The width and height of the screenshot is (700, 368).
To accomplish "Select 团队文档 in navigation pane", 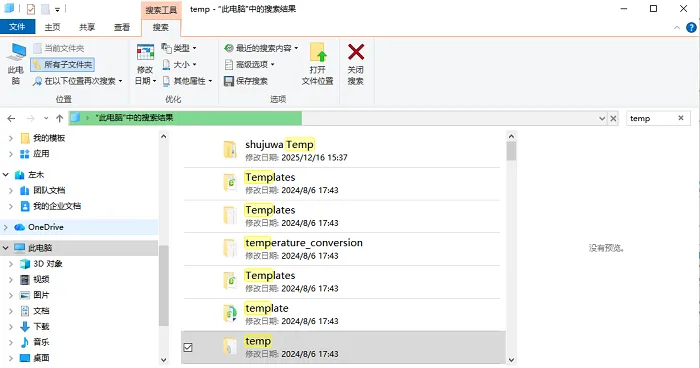I will tap(49, 190).
